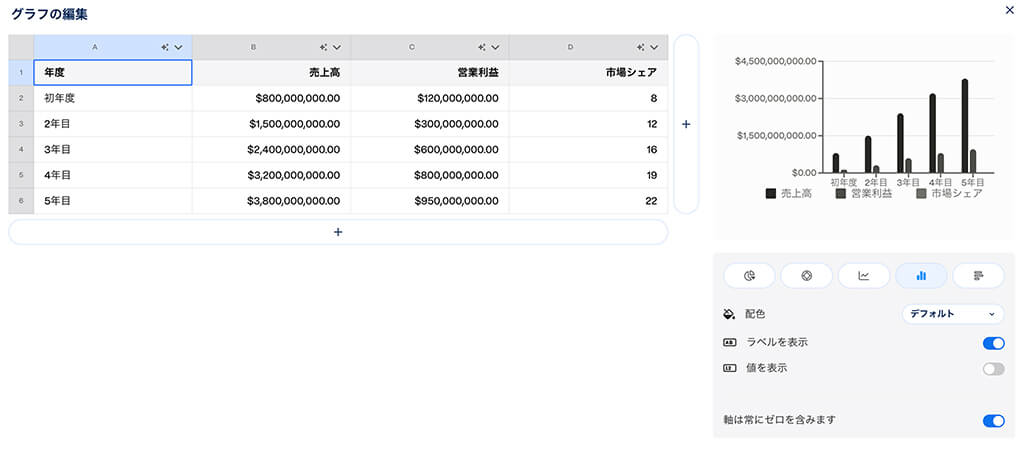Click the 市場シェア legend swatch in chart
Viewport: 1024px width, 455px height.
pyautogui.click(x=921, y=194)
